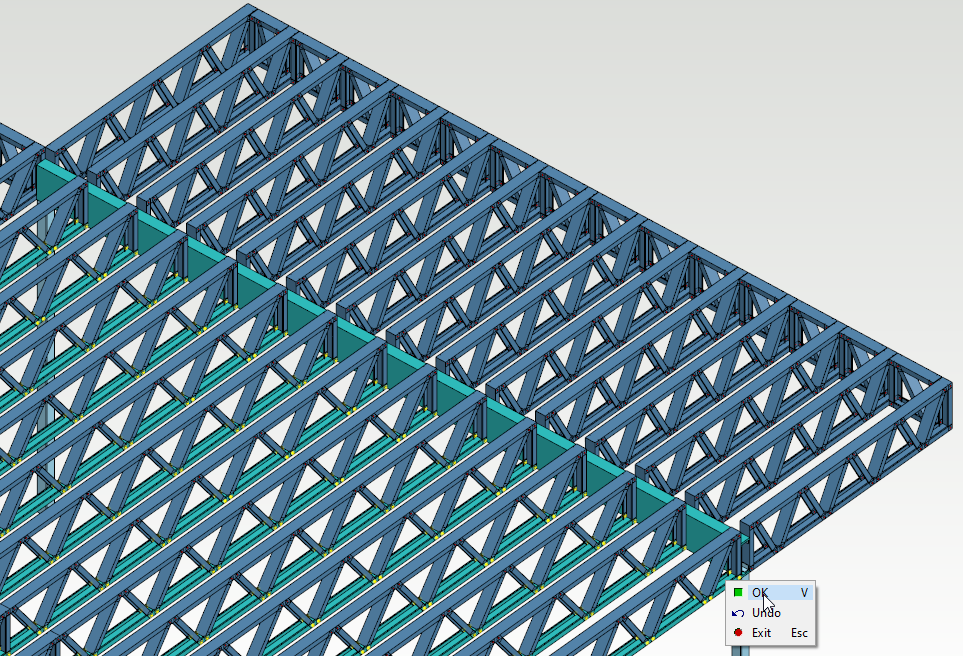
Task: Choose Exit in the context menu
Action: click(x=762, y=632)
